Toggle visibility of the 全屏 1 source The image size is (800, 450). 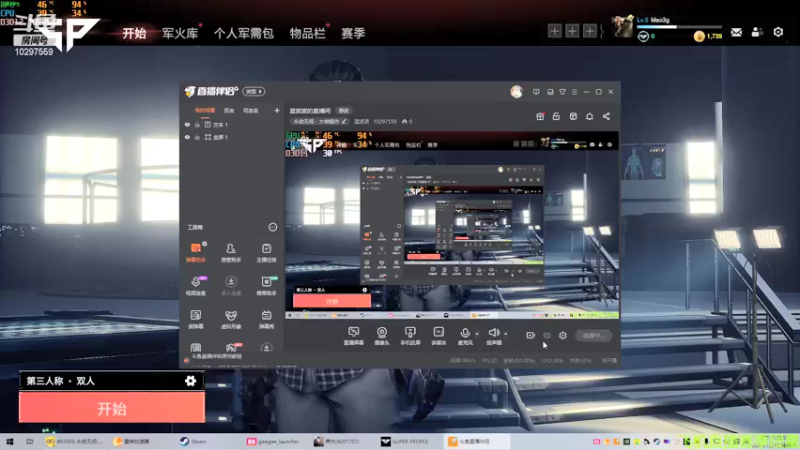[x=187, y=137]
